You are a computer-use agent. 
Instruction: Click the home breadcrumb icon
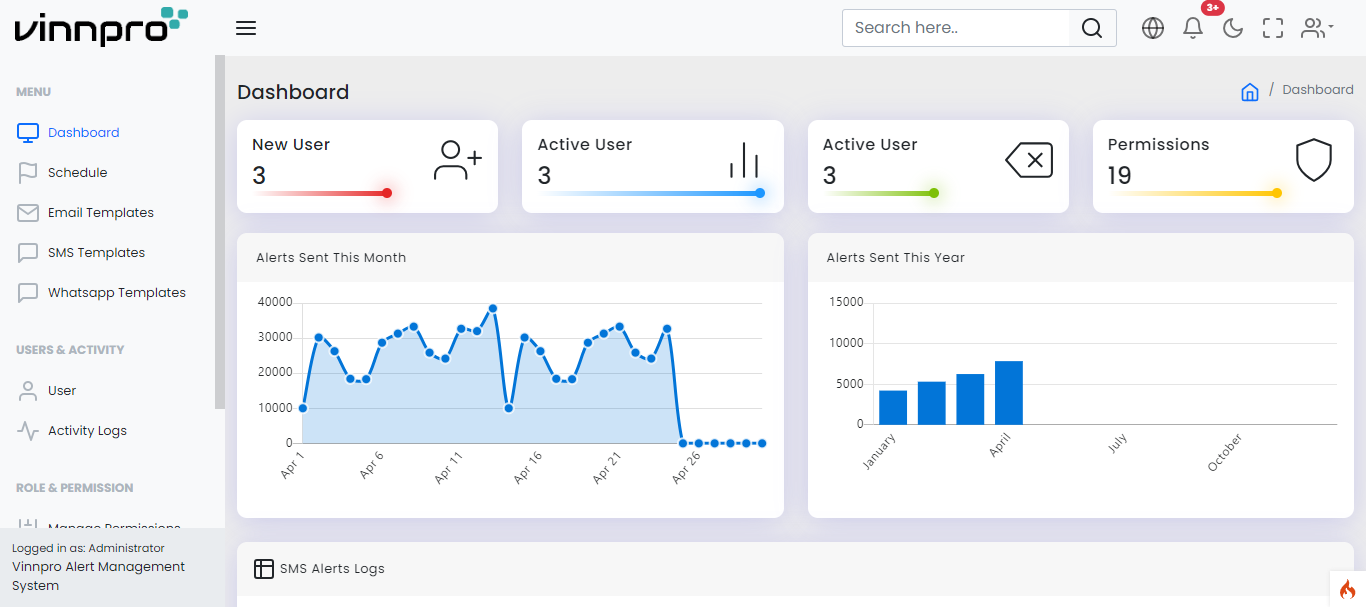1249,92
